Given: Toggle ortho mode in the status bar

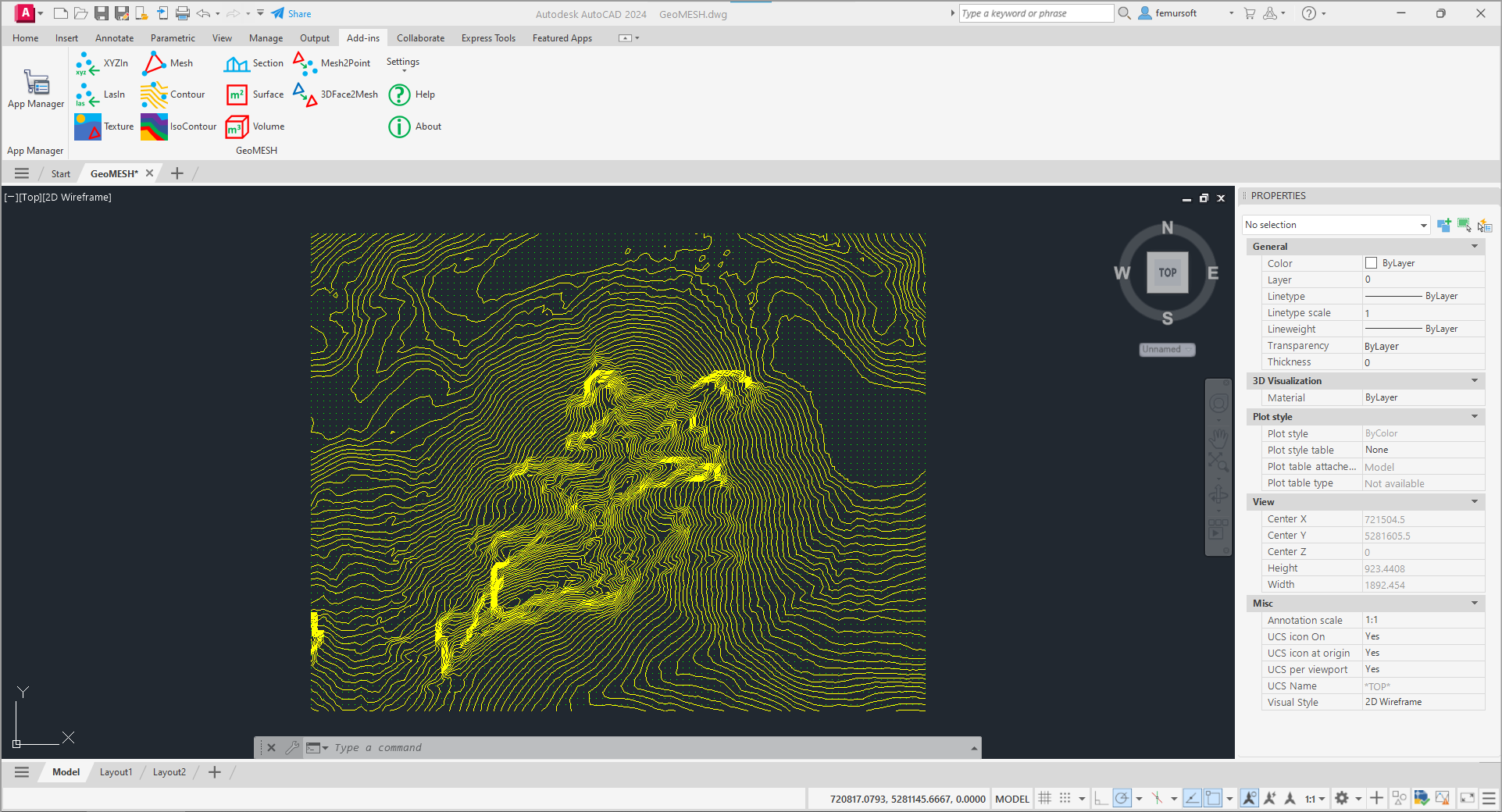Looking at the screenshot, I should 1101,798.
